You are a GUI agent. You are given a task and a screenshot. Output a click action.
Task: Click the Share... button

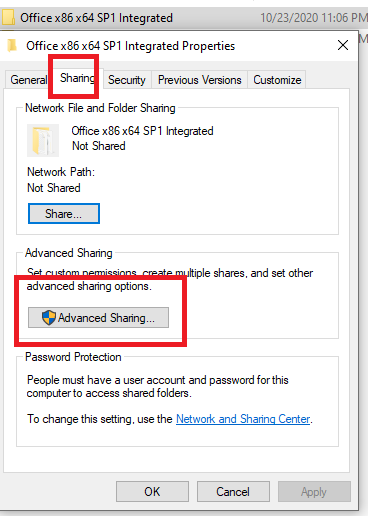64,213
